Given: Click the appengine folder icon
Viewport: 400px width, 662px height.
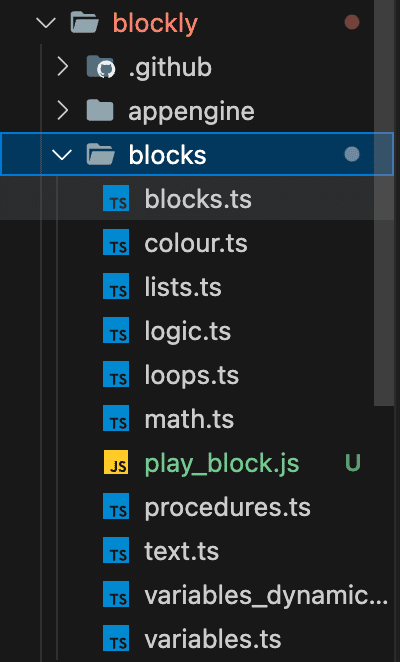Looking at the screenshot, I should [x=100, y=111].
